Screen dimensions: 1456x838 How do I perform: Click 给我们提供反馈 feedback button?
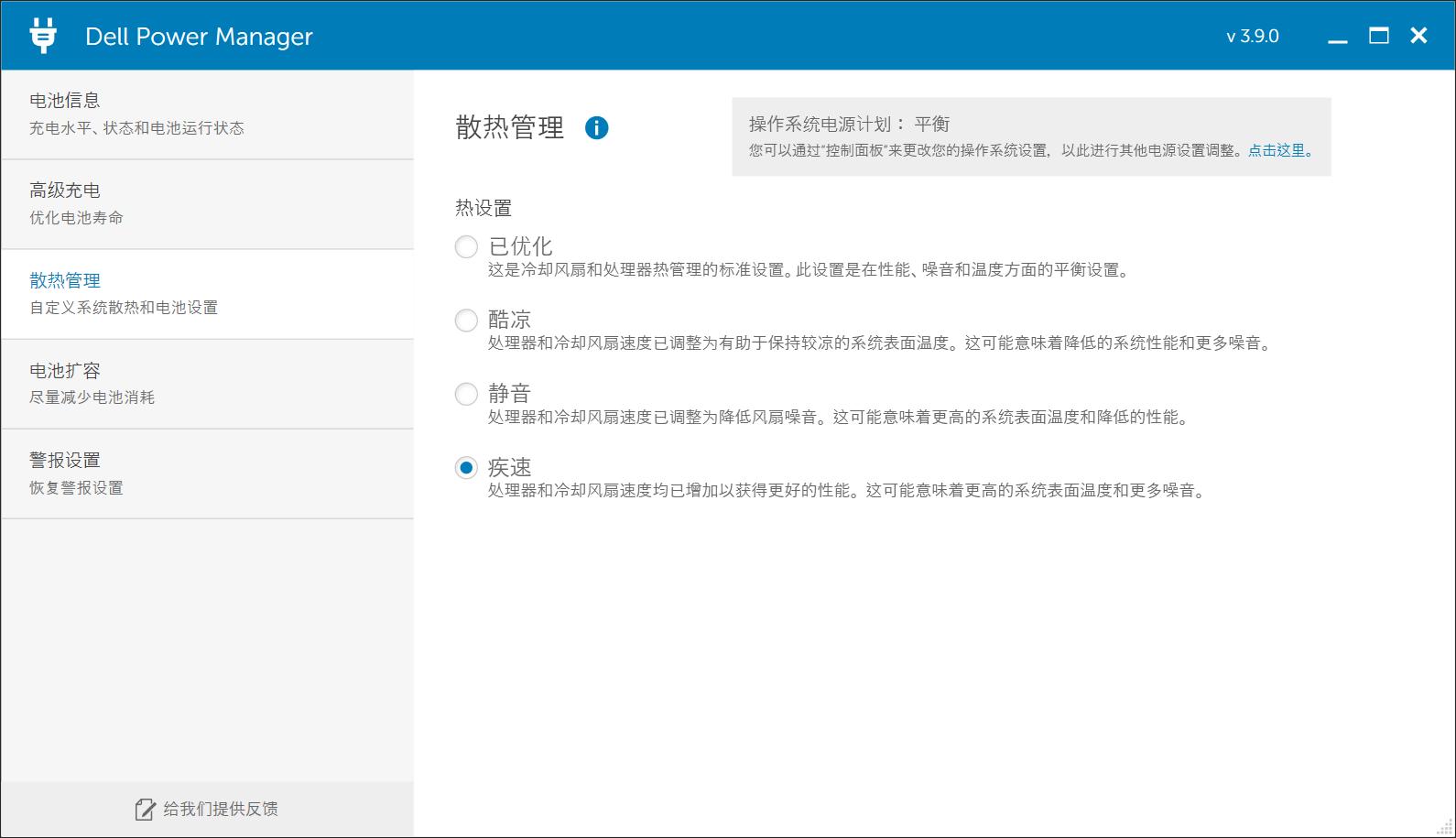tap(207, 809)
